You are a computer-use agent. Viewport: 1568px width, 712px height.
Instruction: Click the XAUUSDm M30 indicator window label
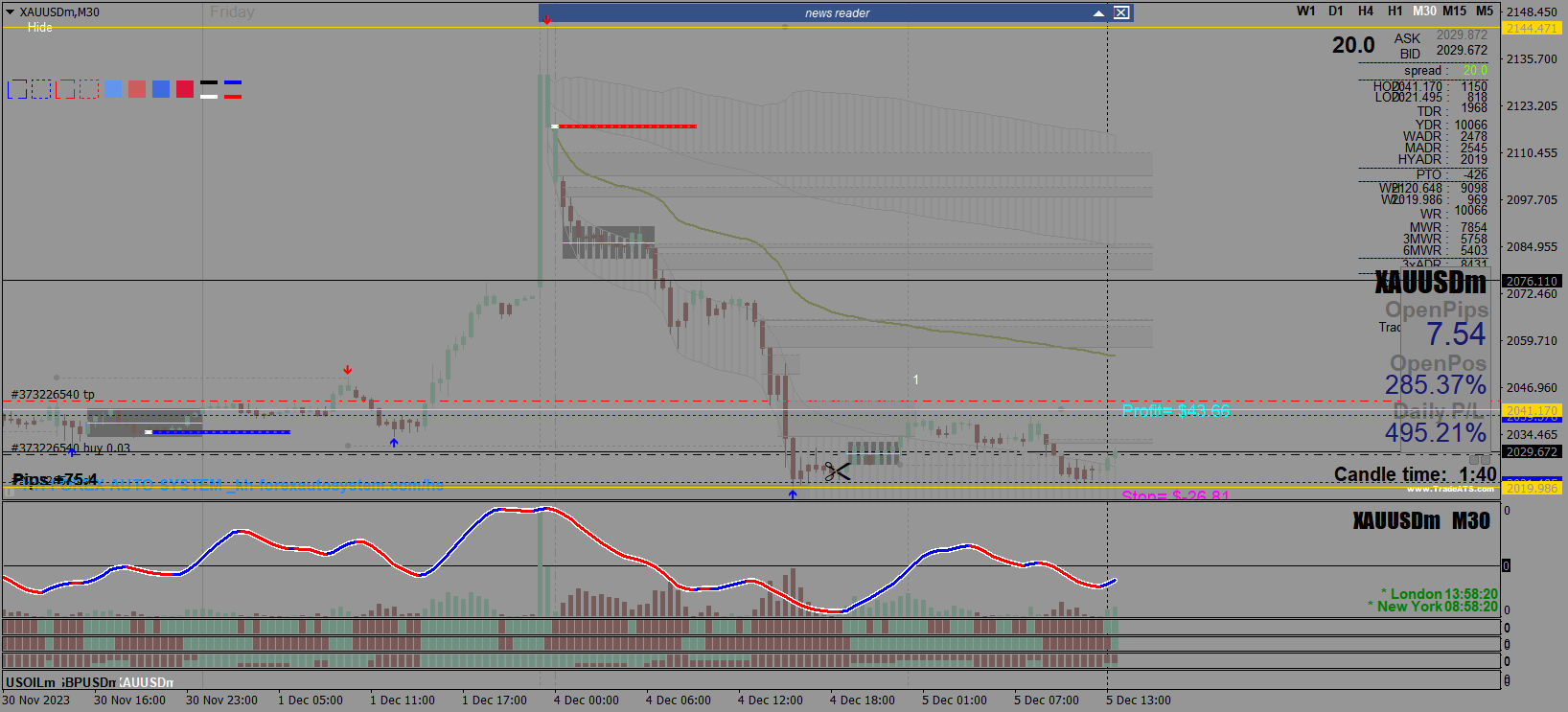pyautogui.click(x=1421, y=520)
